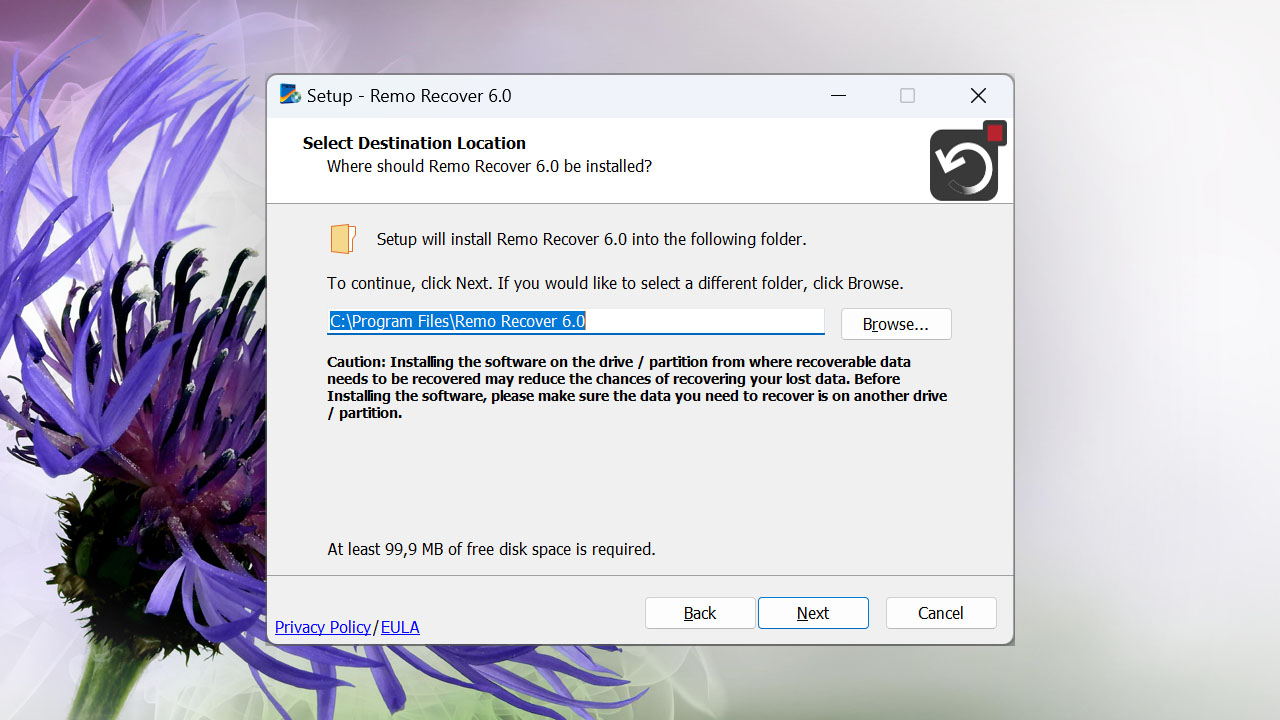Viewport: 1280px width, 720px height.
Task: Click the 'Setup - Remo Recover 6.0' title text
Action: tap(409, 96)
